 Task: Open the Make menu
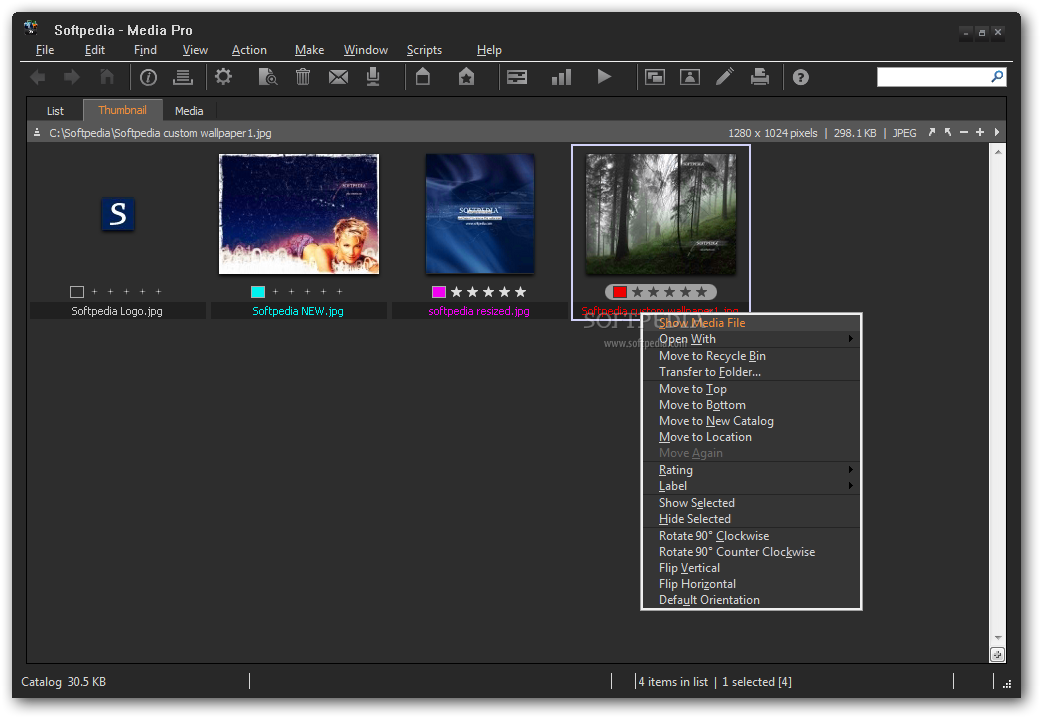(309, 50)
